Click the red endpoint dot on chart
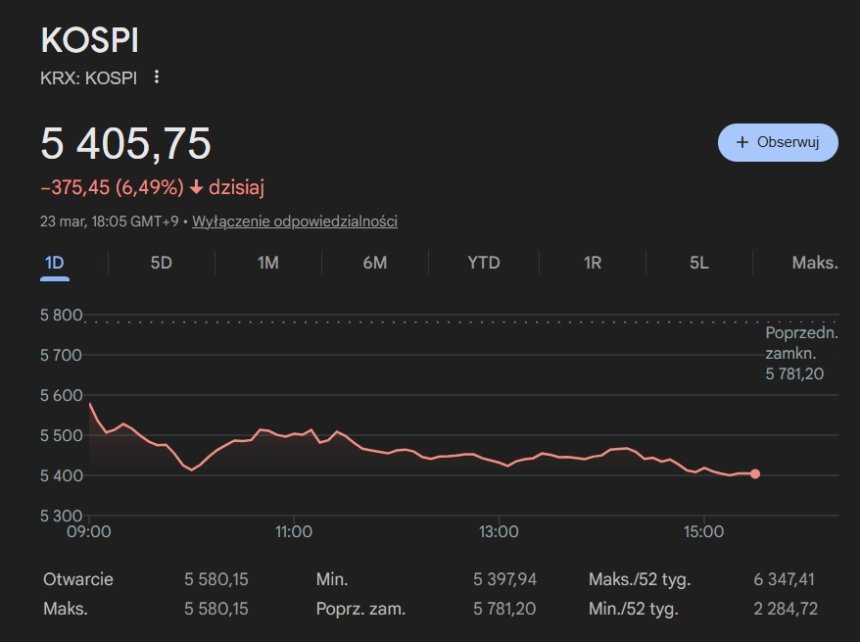Screen dimensions: 860x642 (754, 474)
